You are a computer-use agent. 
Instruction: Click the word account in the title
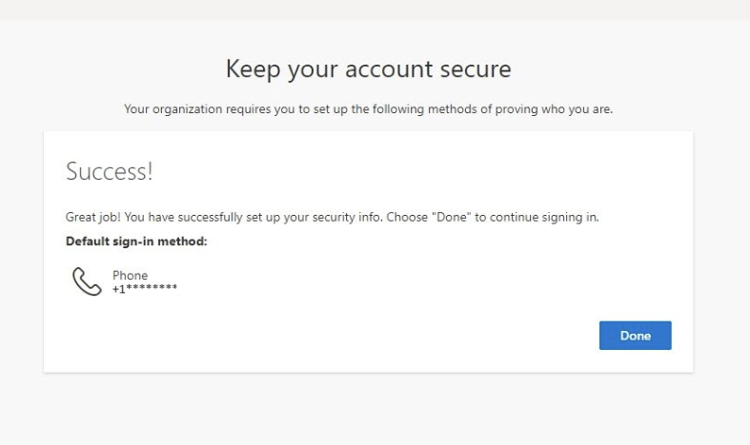click(378, 69)
